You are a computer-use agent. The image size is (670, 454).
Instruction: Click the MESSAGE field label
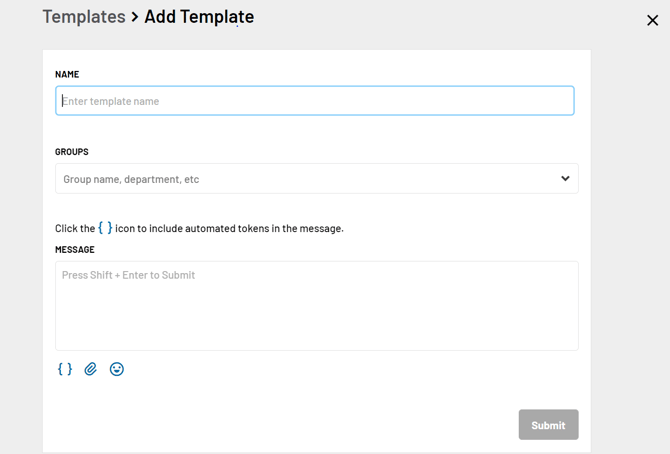point(75,250)
